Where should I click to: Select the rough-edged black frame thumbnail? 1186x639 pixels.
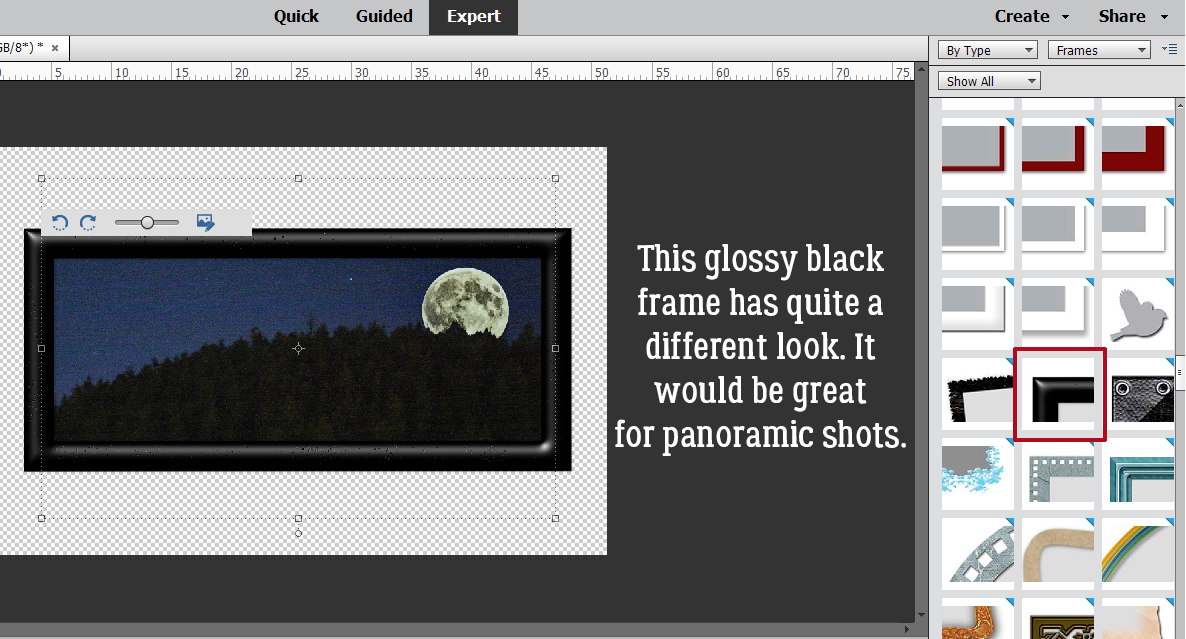(978, 395)
